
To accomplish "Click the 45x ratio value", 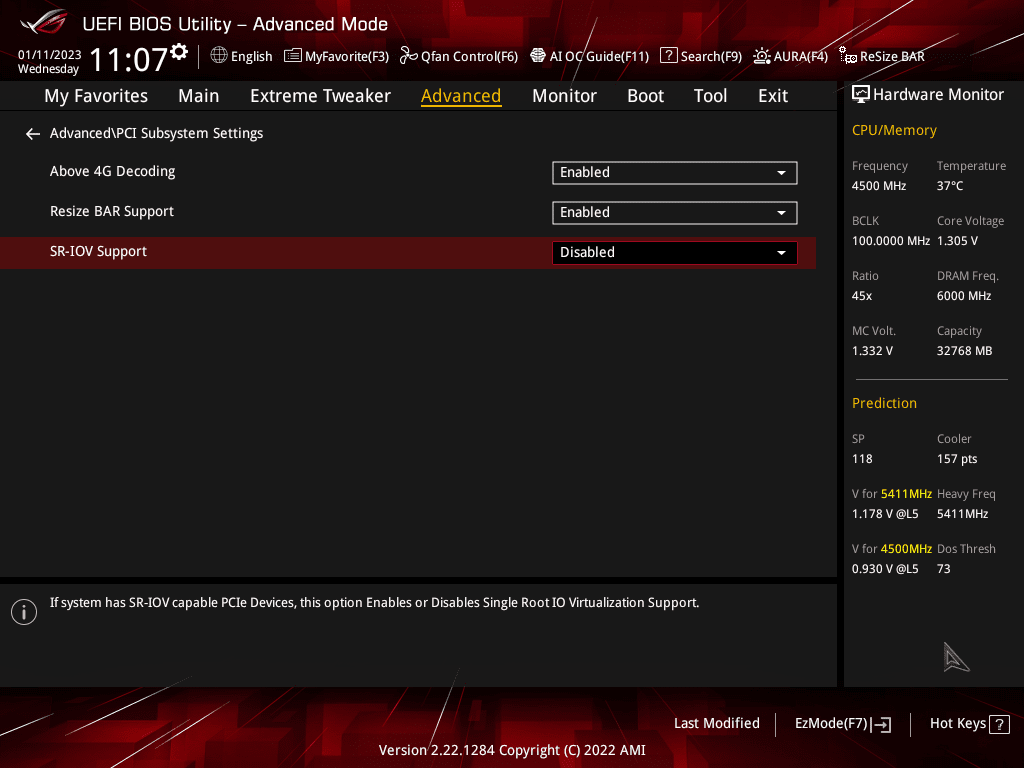I will (x=861, y=296).
